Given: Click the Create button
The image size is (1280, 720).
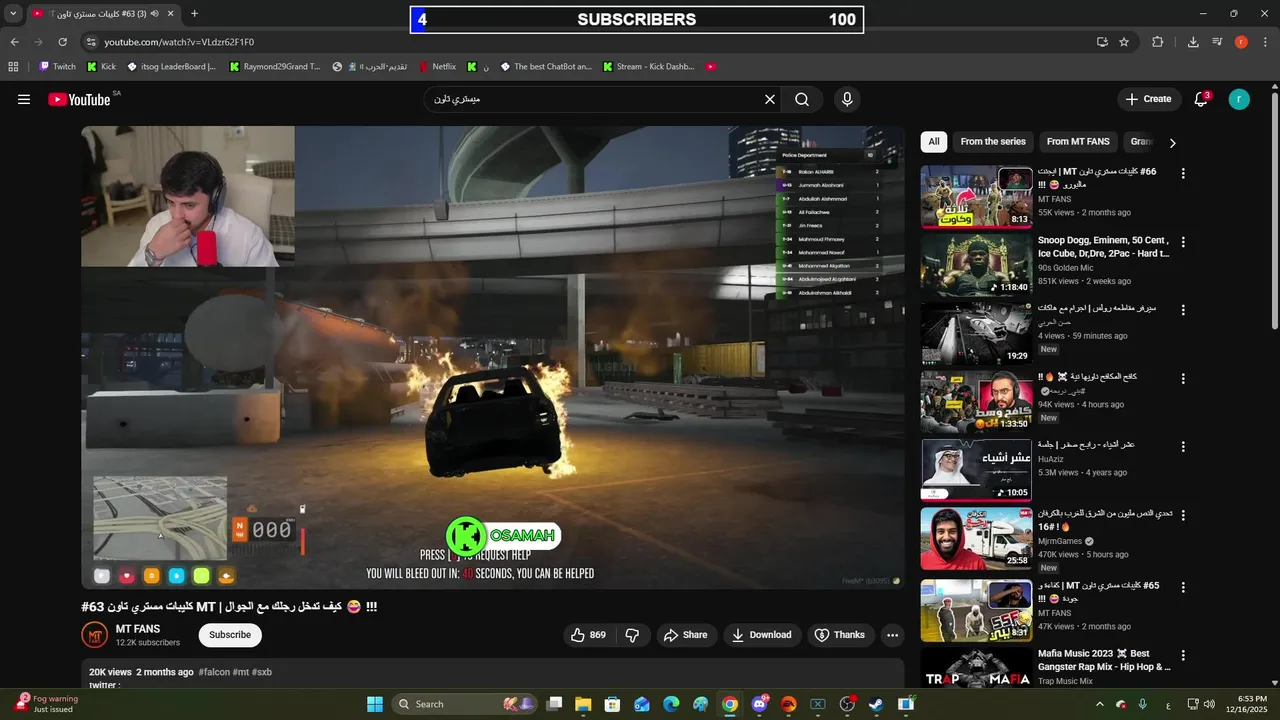Looking at the screenshot, I should tap(1148, 99).
